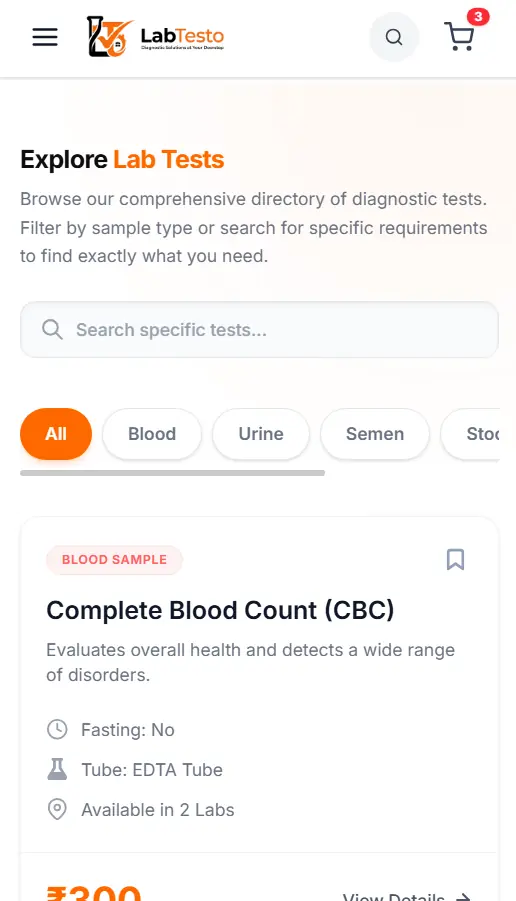Click the EDTA Tube flask icon

[57, 769]
